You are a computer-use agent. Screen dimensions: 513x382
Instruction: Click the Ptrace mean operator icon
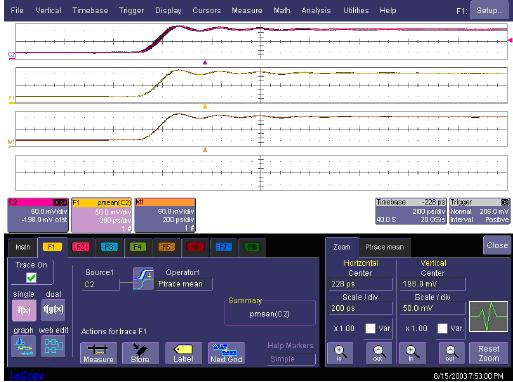tap(143, 279)
